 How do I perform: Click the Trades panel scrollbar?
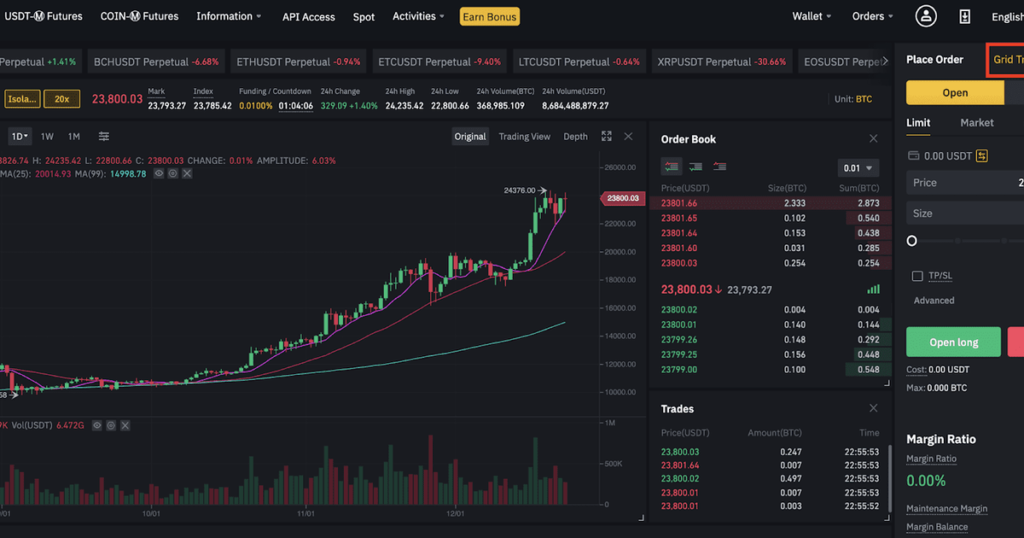(x=889, y=479)
